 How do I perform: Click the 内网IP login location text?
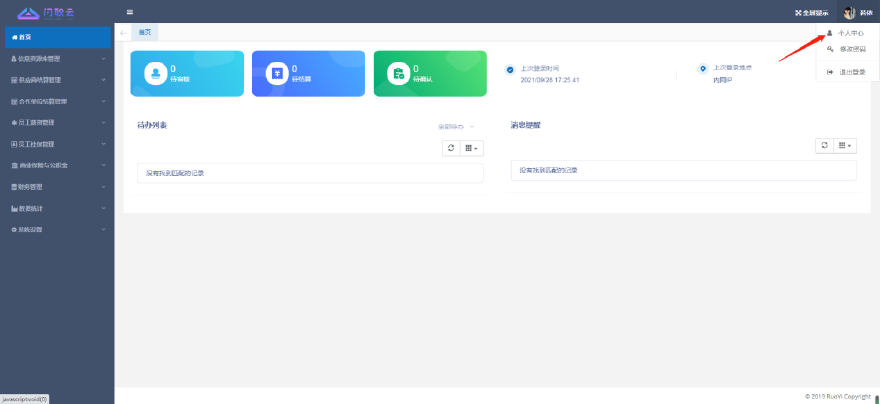pyautogui.click(x=723, y=80)
